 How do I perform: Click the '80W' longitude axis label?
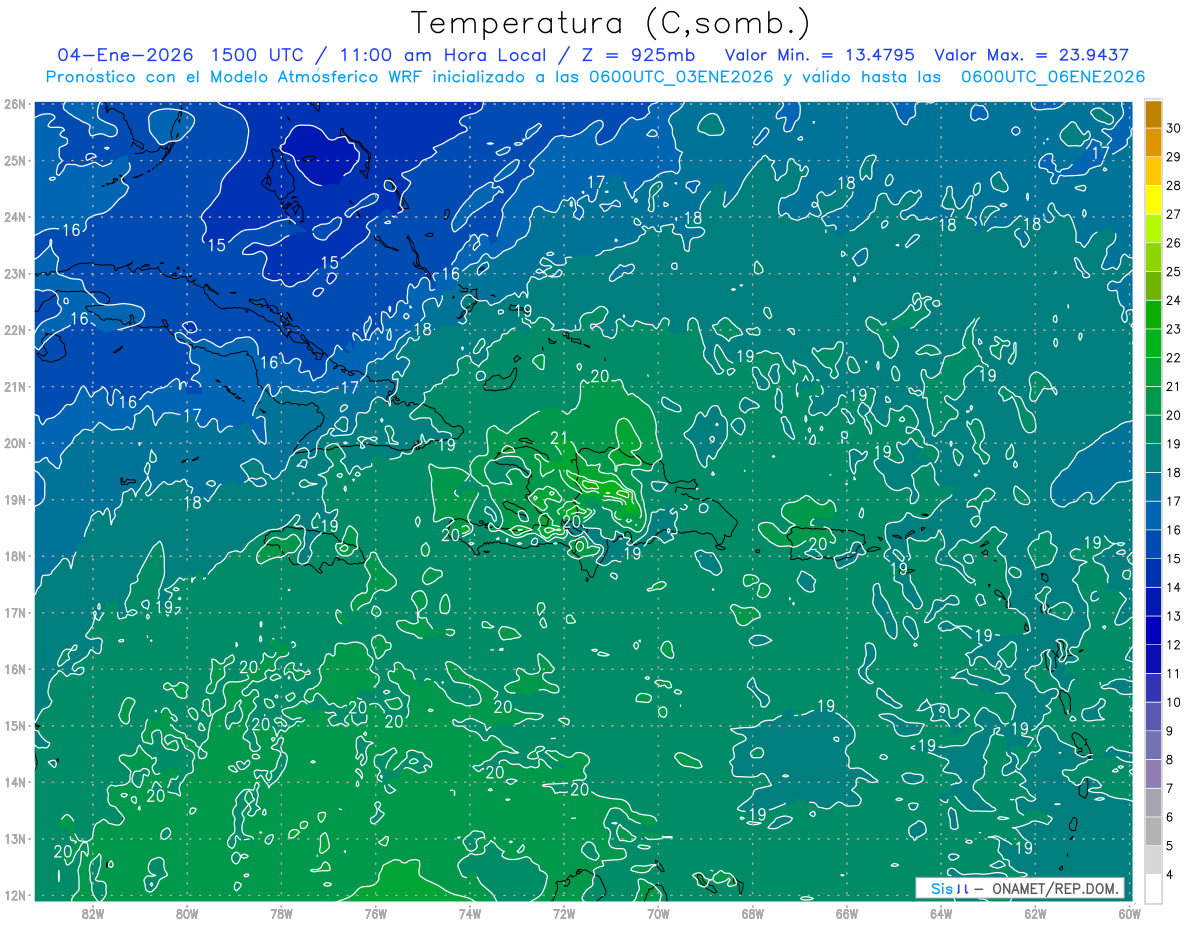[x=186, y=913]
